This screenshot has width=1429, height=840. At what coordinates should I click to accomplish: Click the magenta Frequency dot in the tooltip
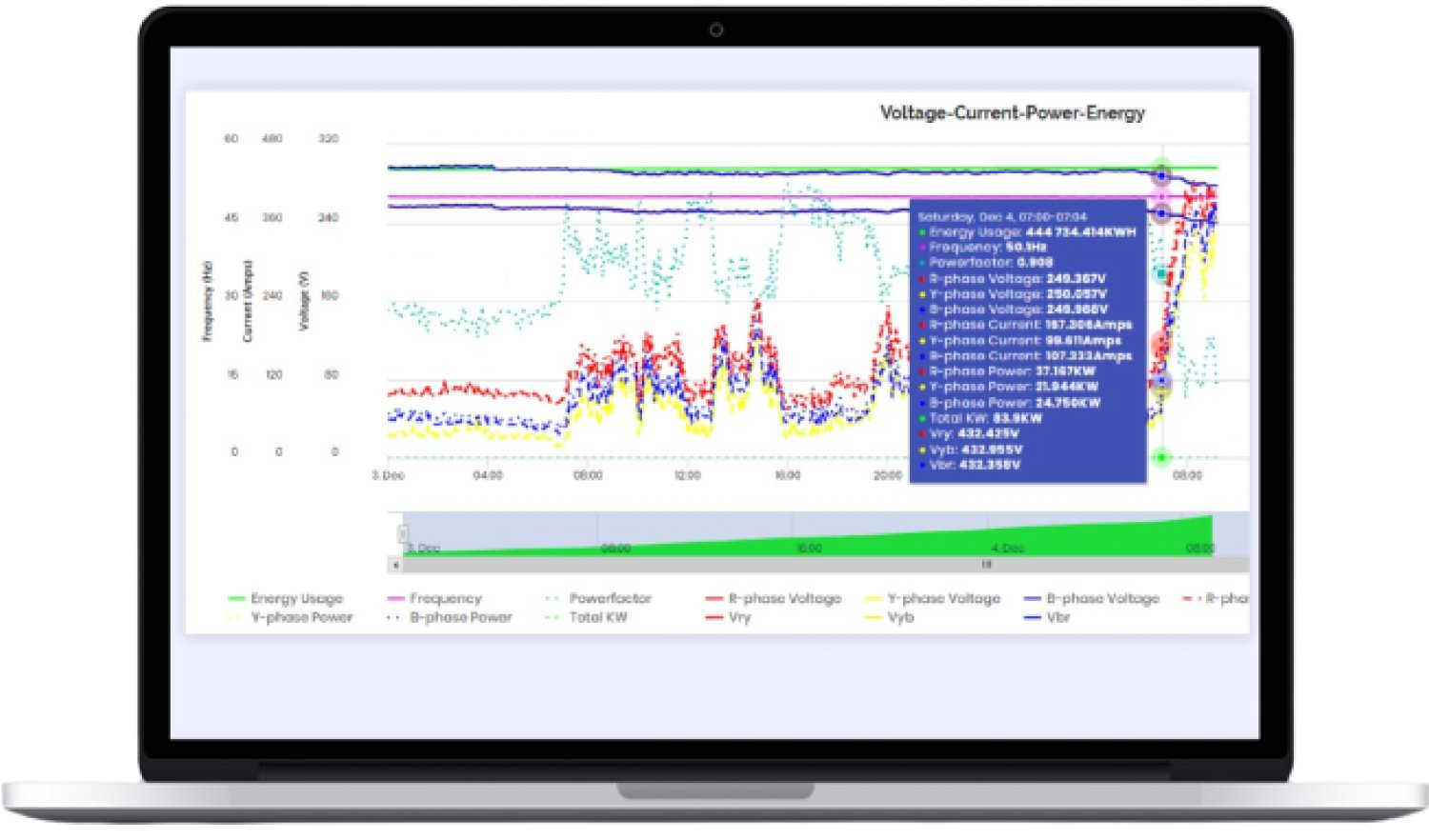[922, 245]
